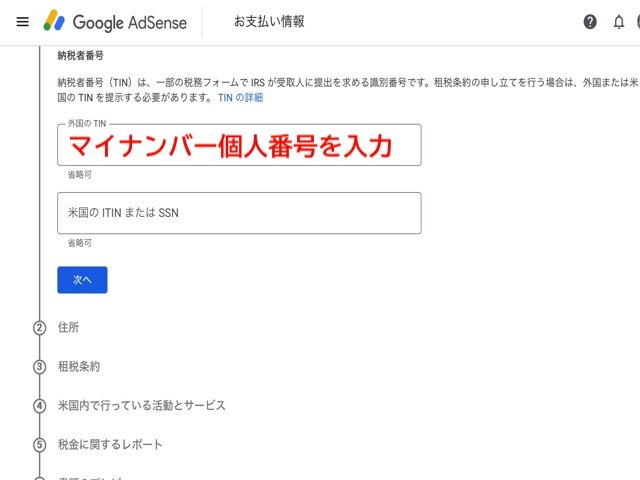Open the account avatar at far right
This screenshot has height=480, width=640.
[x=636, y=21]
